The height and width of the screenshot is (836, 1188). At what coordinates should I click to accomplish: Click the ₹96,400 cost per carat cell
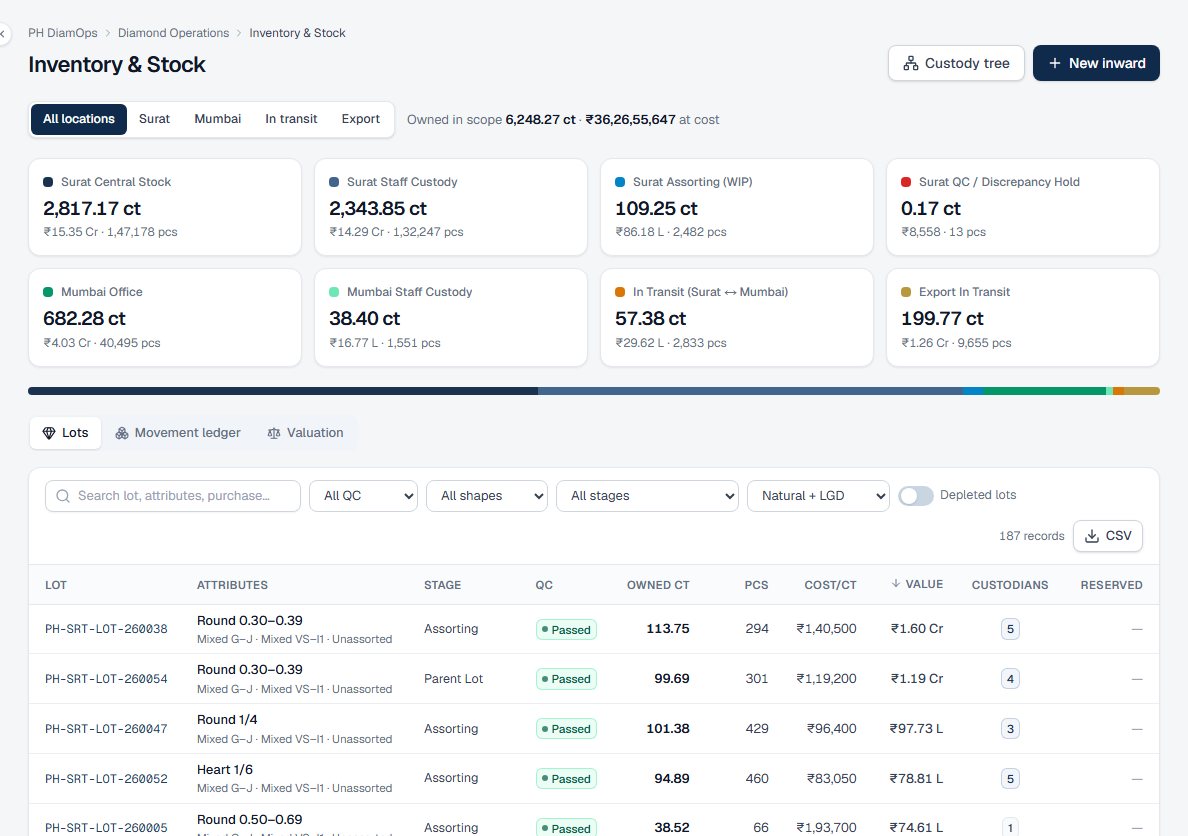point(831,729)
